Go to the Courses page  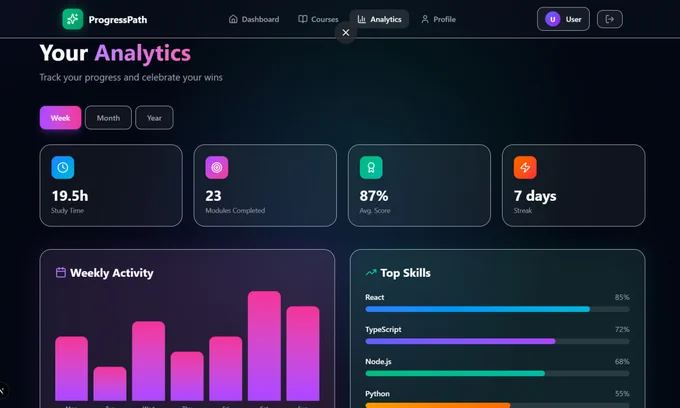318,19
